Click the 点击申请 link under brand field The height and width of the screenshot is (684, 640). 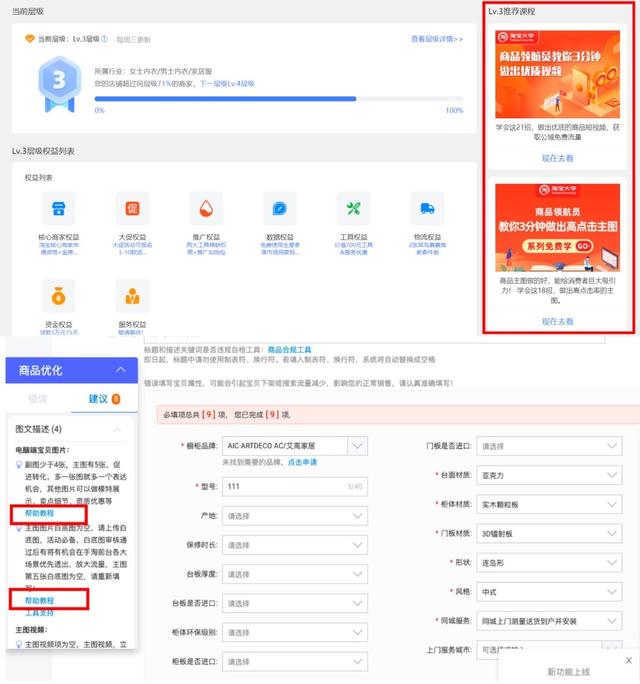tap(302, 462)
